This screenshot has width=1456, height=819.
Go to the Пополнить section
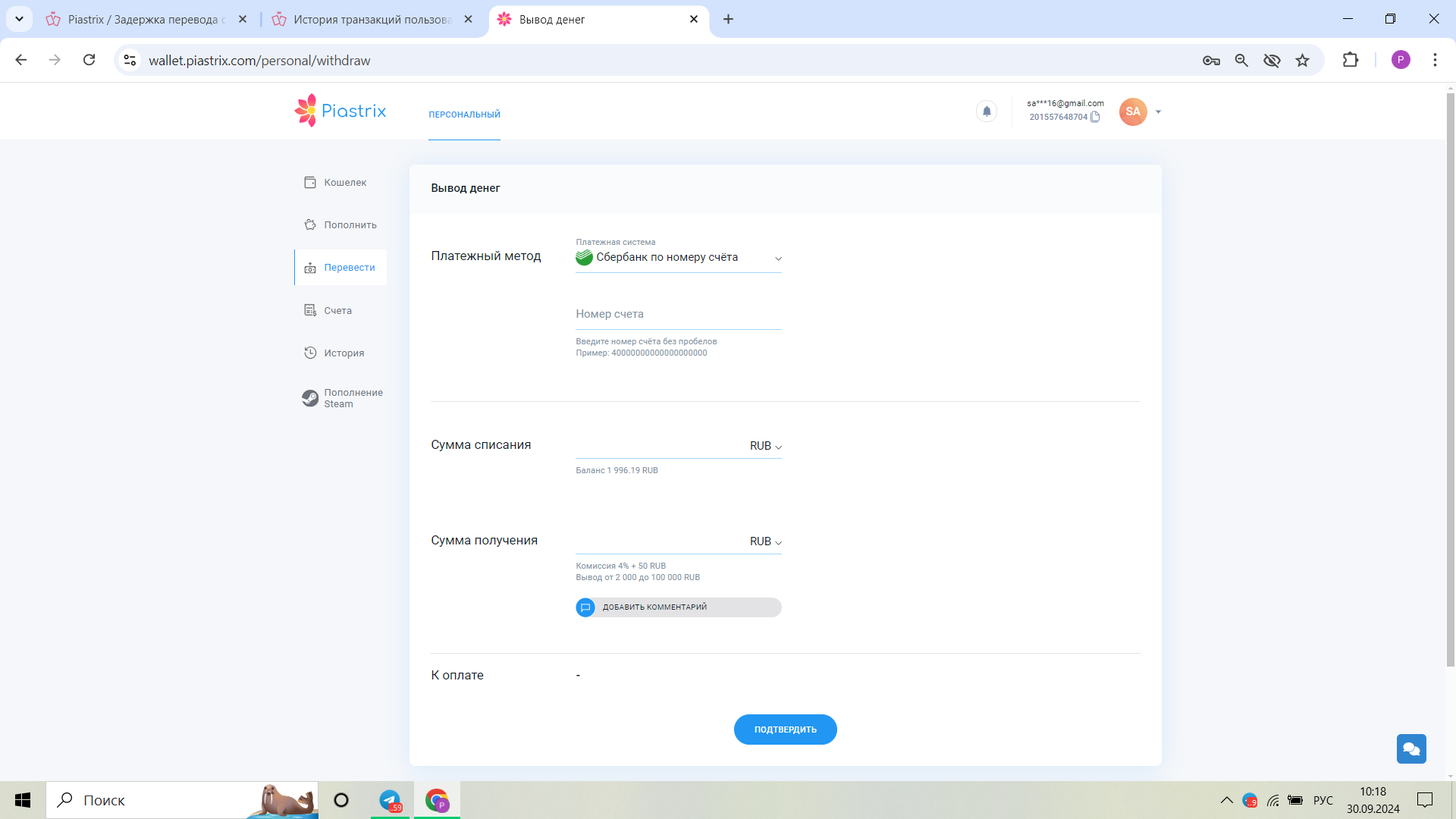click(349, 224)
